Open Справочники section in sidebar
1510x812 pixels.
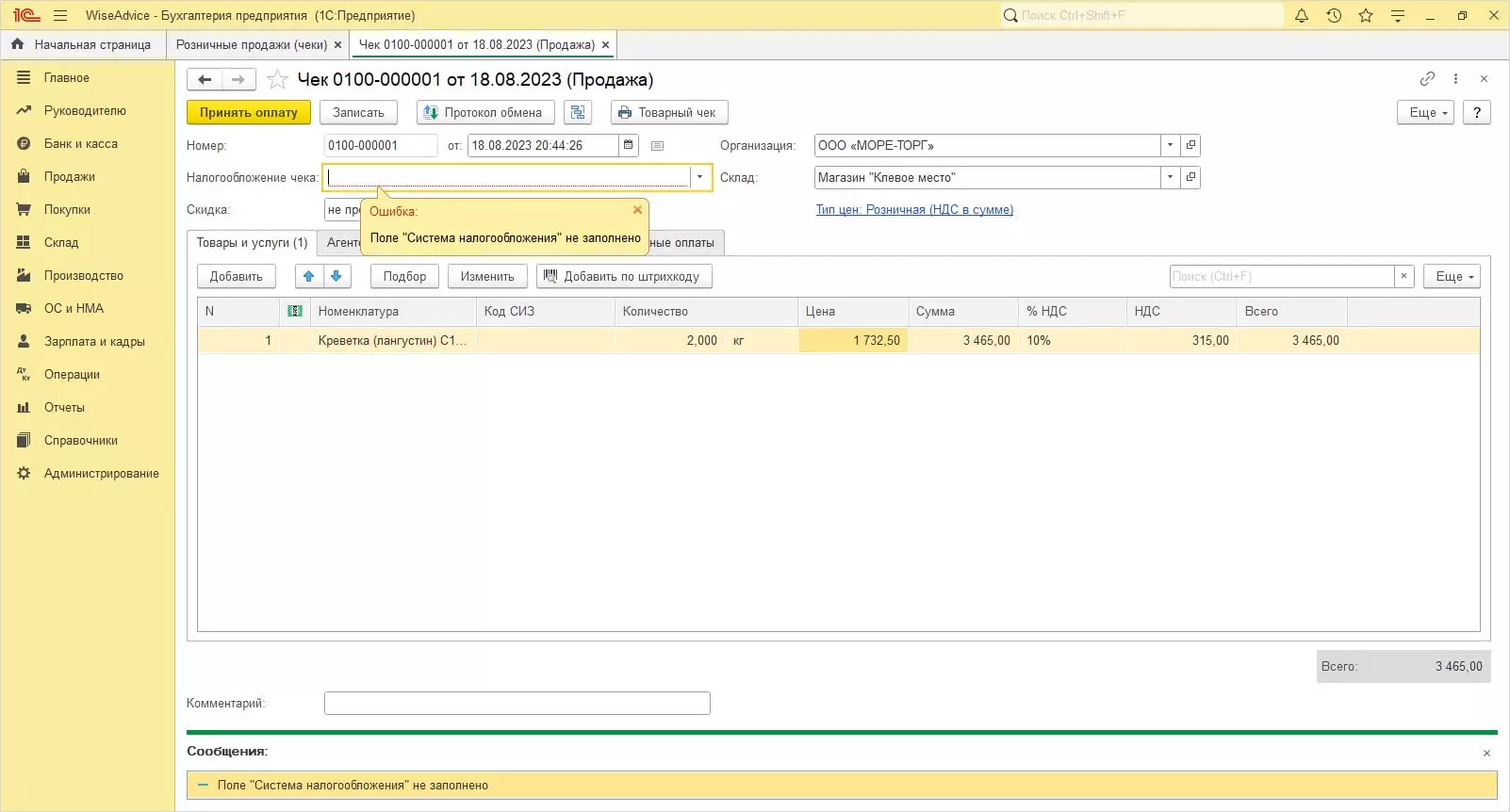click(81, 440)
